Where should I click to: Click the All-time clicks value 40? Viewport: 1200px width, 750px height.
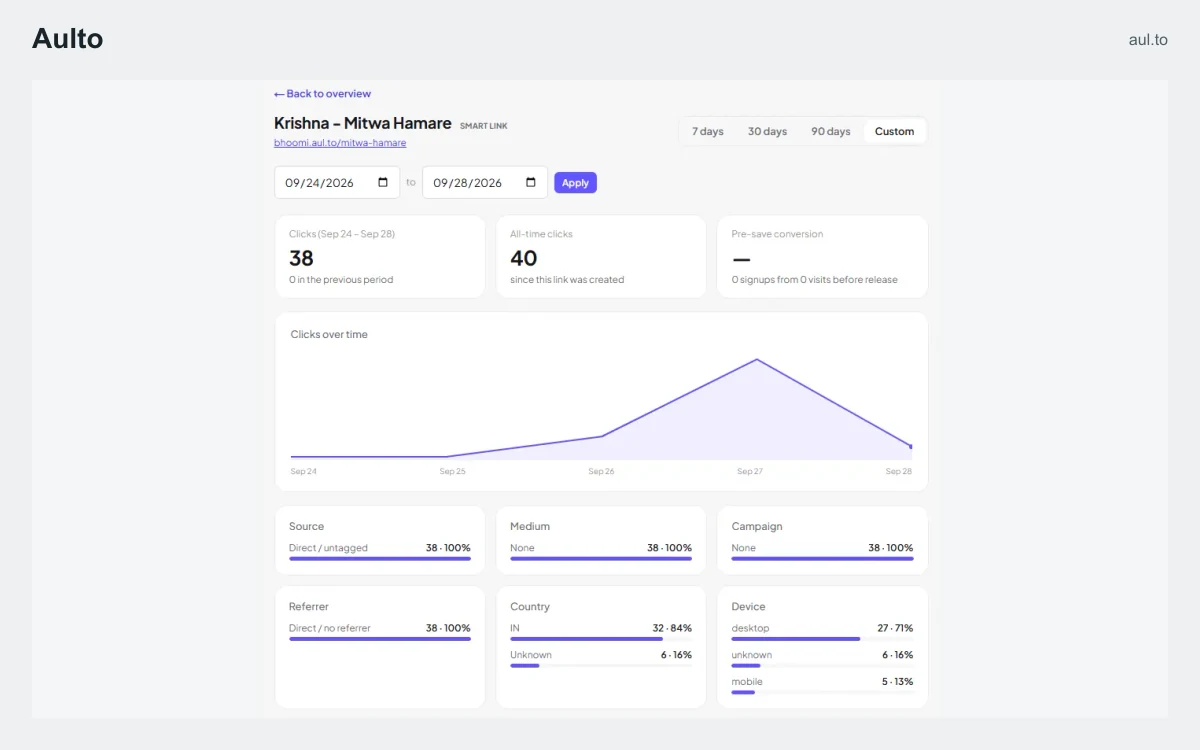(x=524, y=258)
